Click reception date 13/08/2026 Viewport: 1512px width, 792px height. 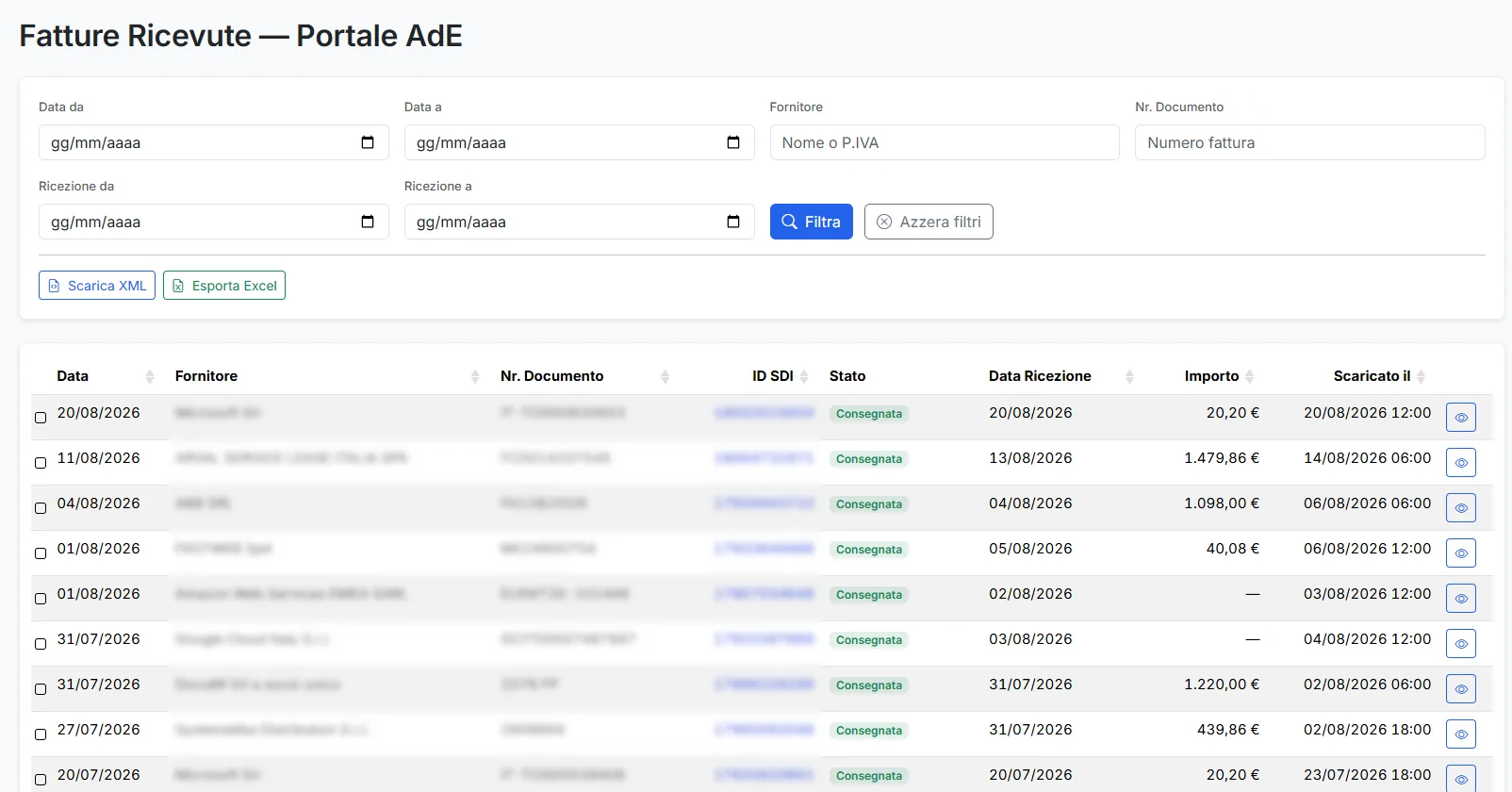tap(1030, 458)
